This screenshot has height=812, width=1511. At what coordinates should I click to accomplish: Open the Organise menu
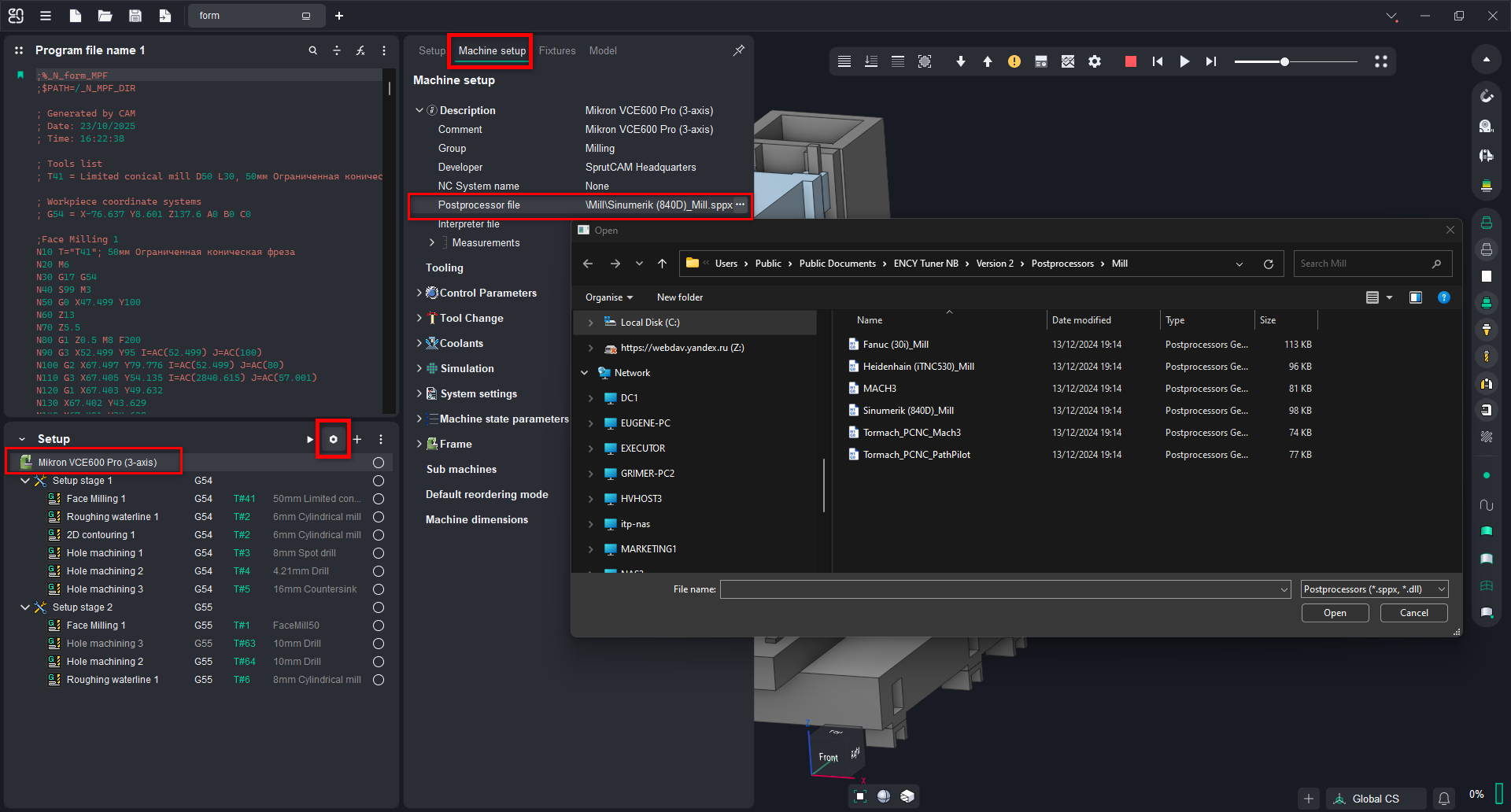pyautogui.click(x=608, y=297)
